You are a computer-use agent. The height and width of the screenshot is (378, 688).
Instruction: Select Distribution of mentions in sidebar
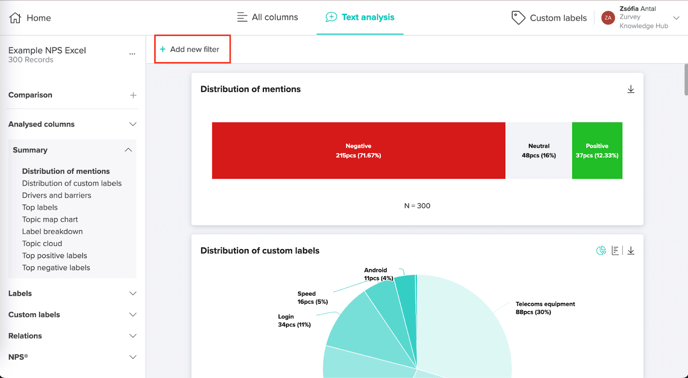pyautogui.click(x=66, y=171)
